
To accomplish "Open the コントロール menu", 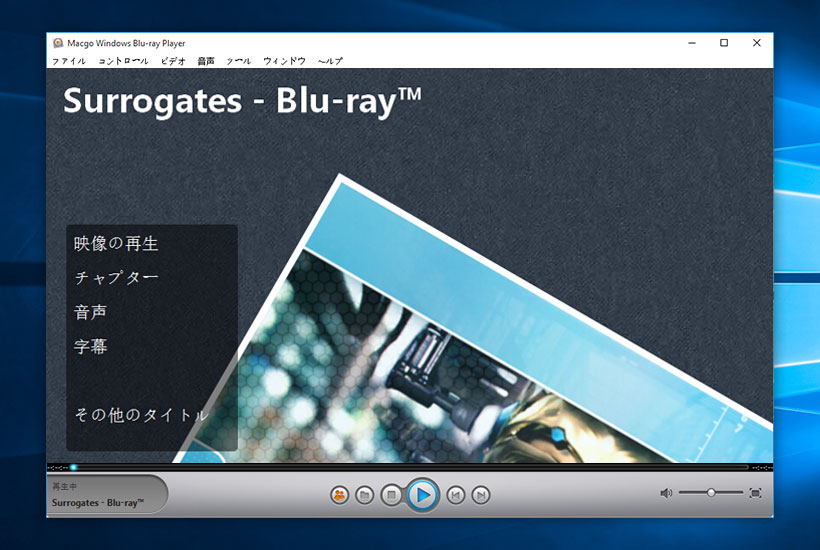I will tap(123, 61).
